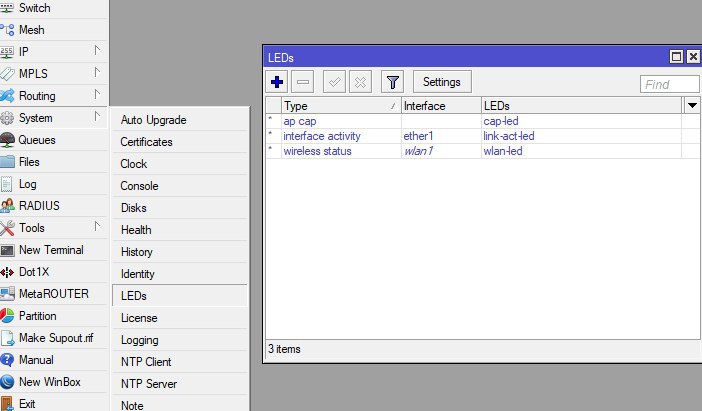This screenshot has height=411, width=702.
Task: Expand the Routing submenu arrow
Action: pyautogui.click(x=97, y=94)
